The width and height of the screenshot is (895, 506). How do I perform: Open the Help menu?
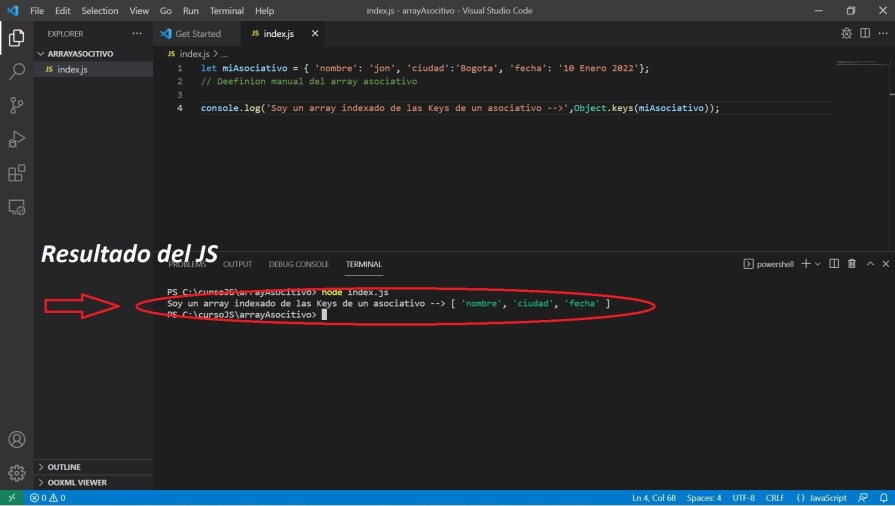pyautogui.click(x=264, y=10)
